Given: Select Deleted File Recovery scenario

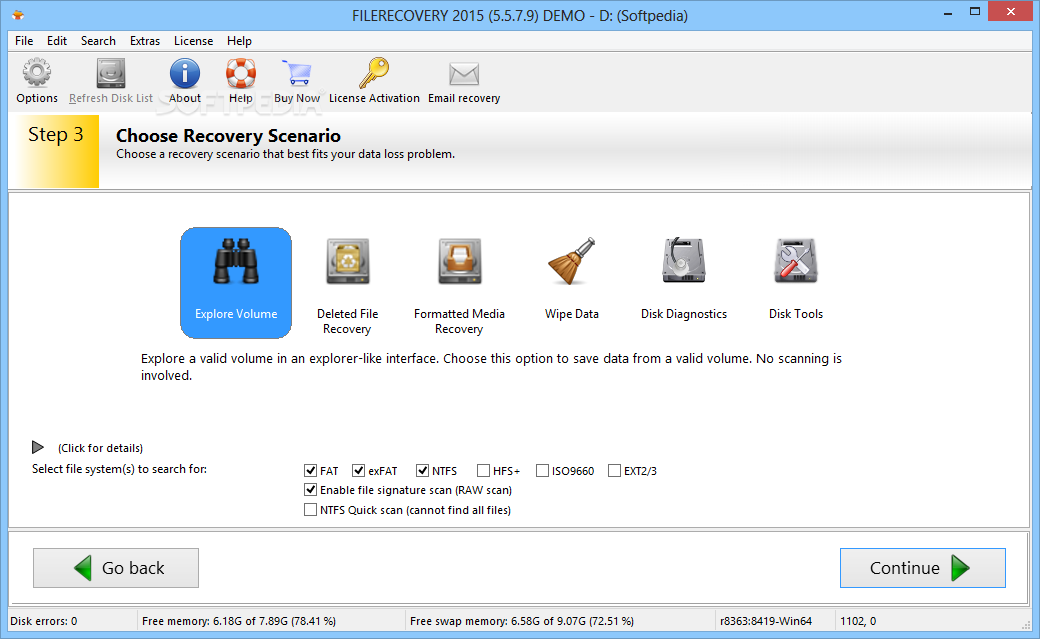Looking at the screenshot, I should tap(348, 286).
